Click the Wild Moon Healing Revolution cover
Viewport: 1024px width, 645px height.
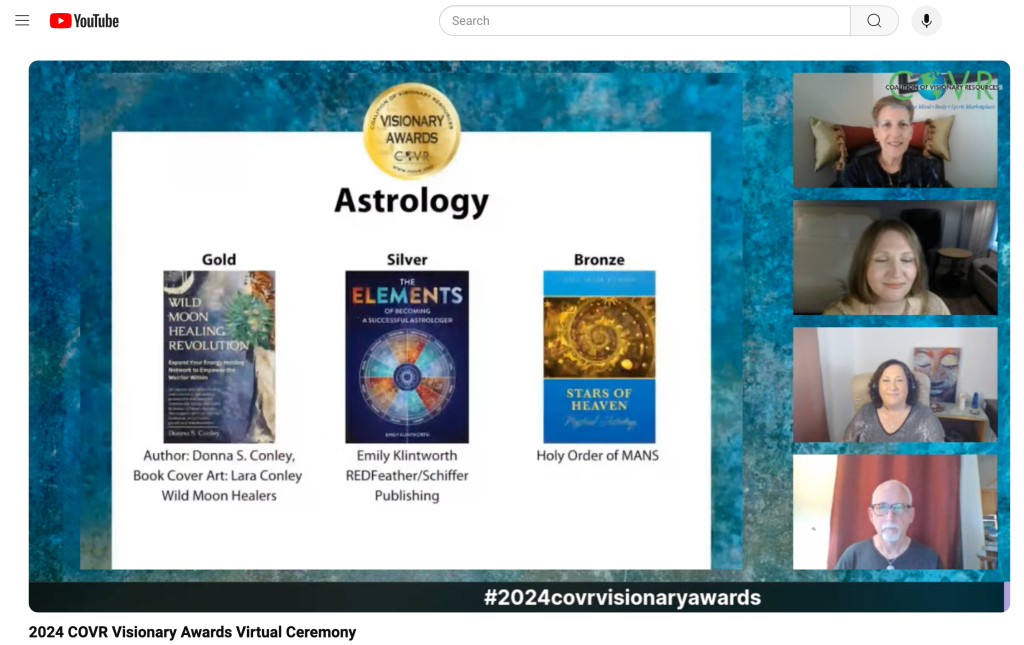219,356
